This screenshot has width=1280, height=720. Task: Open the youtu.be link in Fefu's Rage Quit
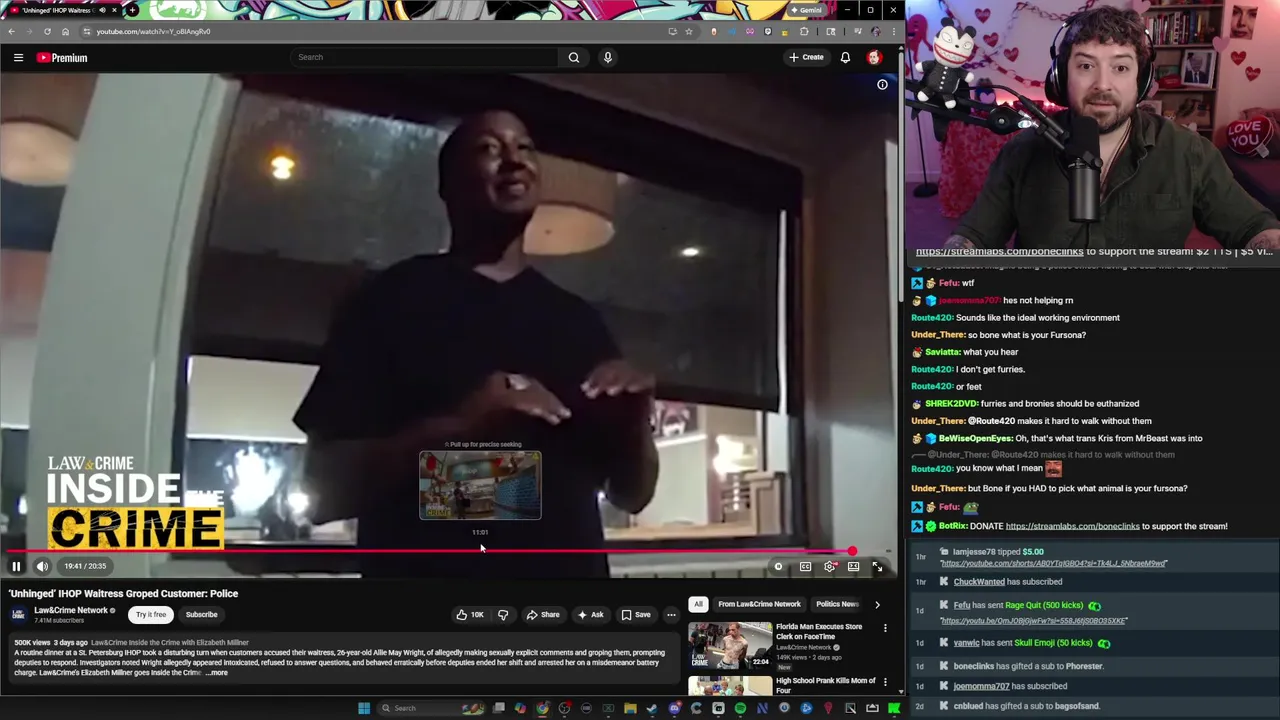pyautogui.click(x=1034, y=621)
